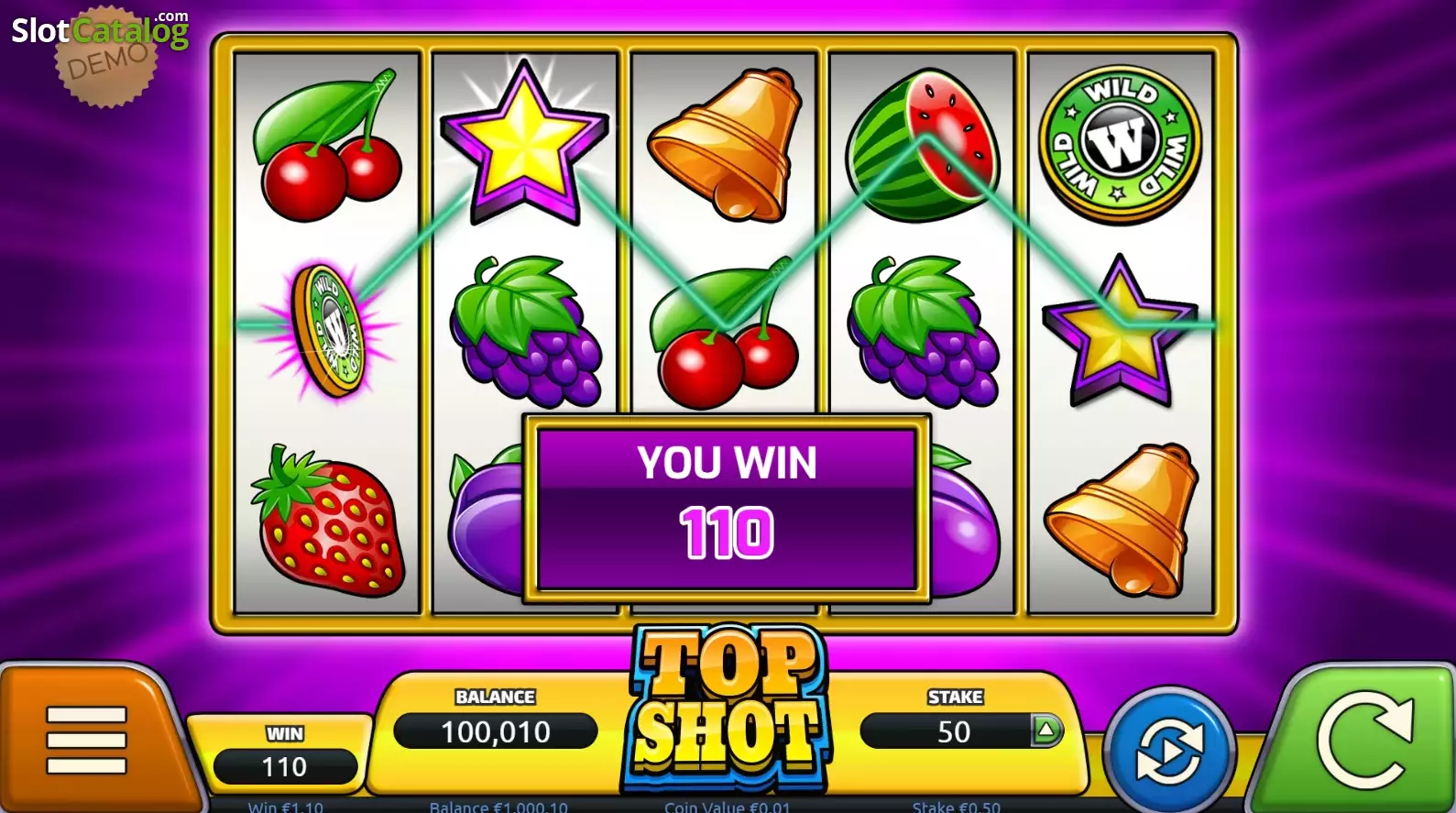Click the strawberry symbol on reel one

[327, 521]
